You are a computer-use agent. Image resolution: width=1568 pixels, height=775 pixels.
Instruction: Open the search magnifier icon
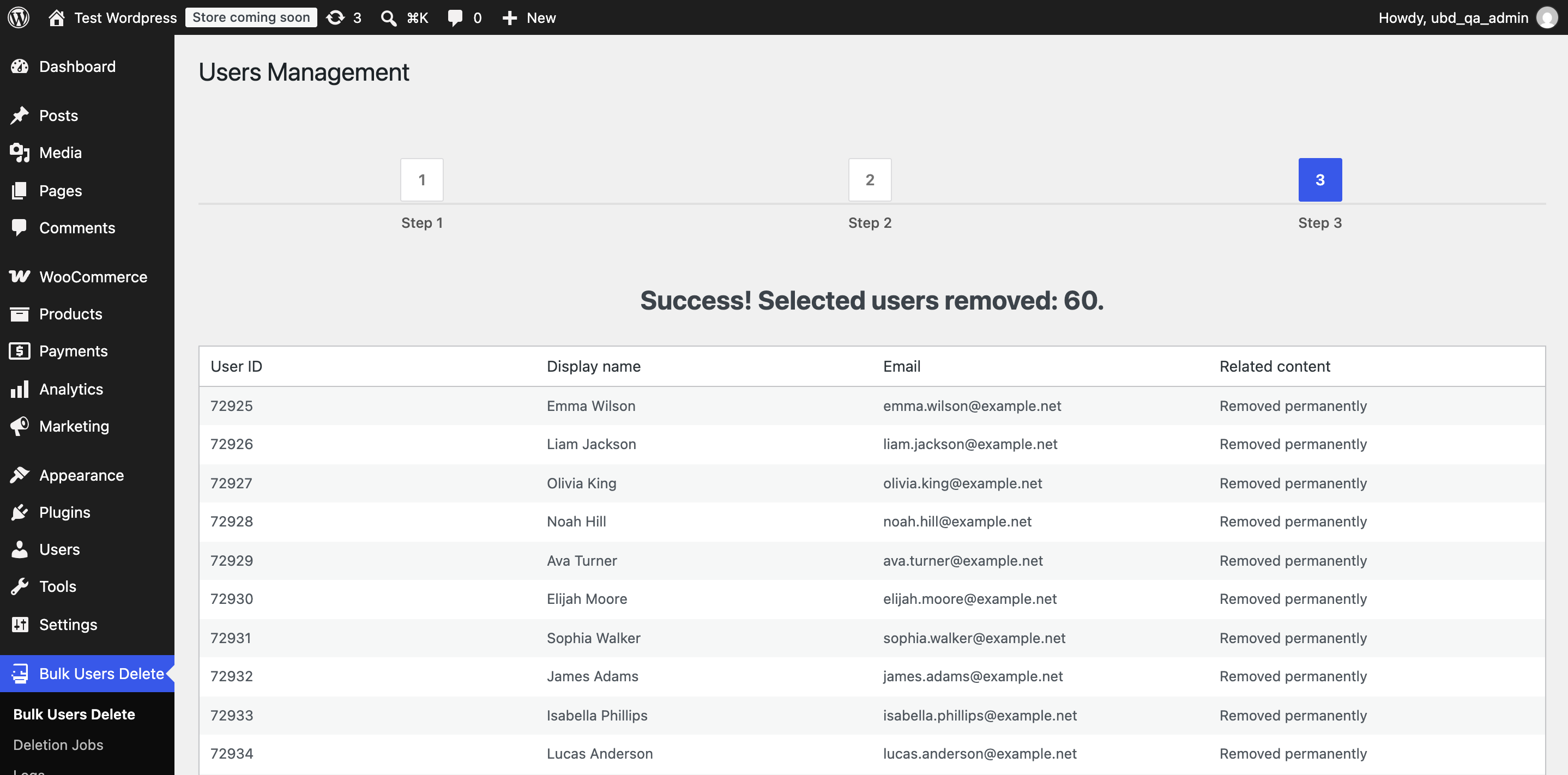388,17
